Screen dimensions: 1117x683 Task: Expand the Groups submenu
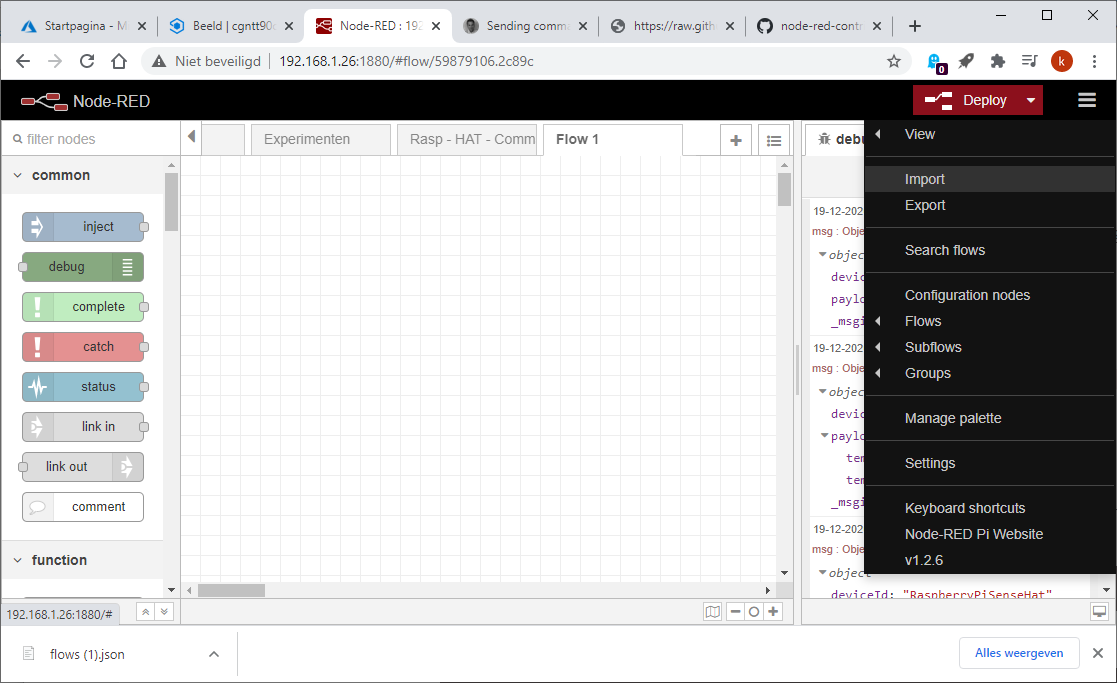(990, 373)
